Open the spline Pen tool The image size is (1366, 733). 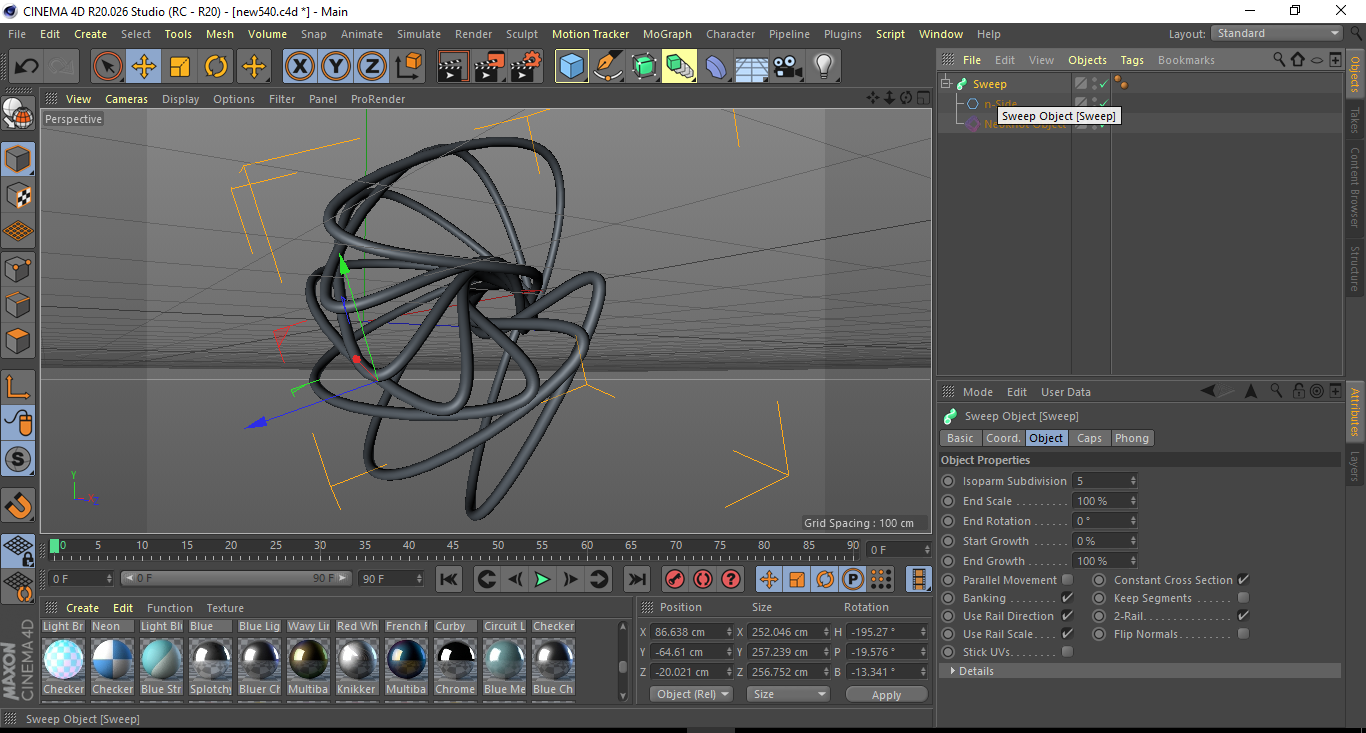point(607,67)
